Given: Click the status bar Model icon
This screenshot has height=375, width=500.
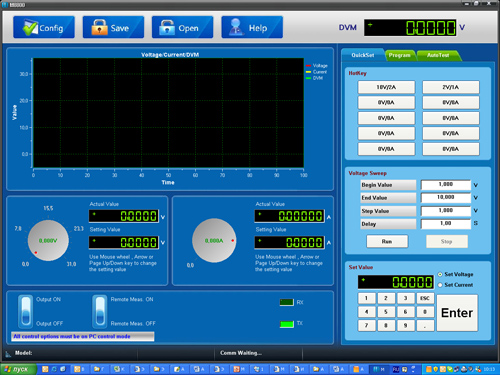Looking at the screenshot, I should [8, 354].
